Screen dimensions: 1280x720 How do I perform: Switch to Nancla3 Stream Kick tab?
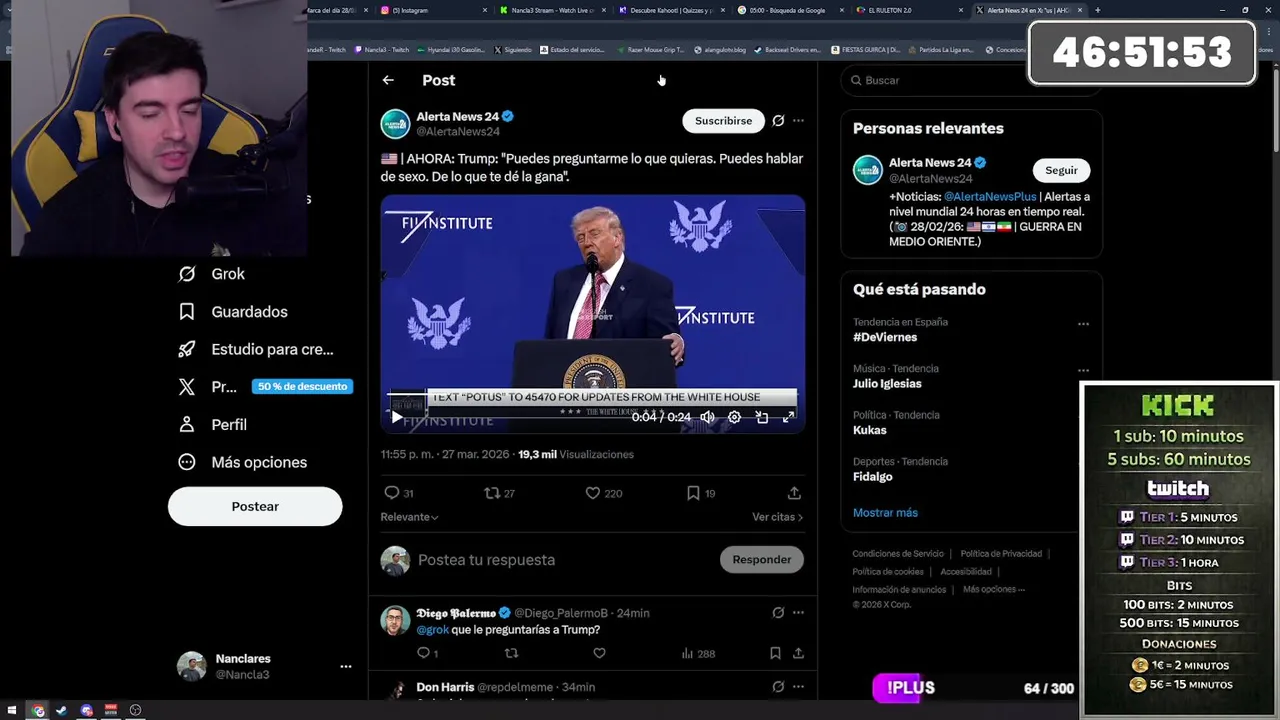550,10
